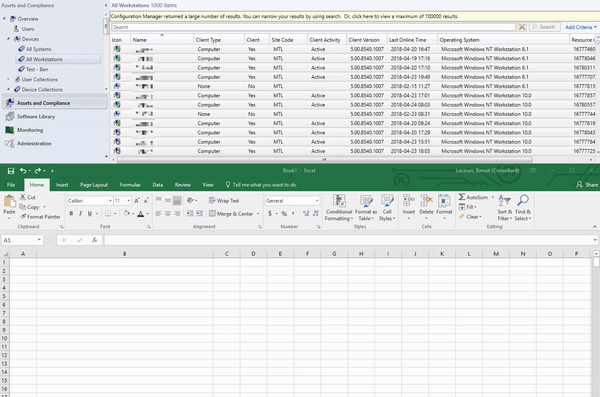Open the Number Format dropdown showing General

tap(317, 201)
